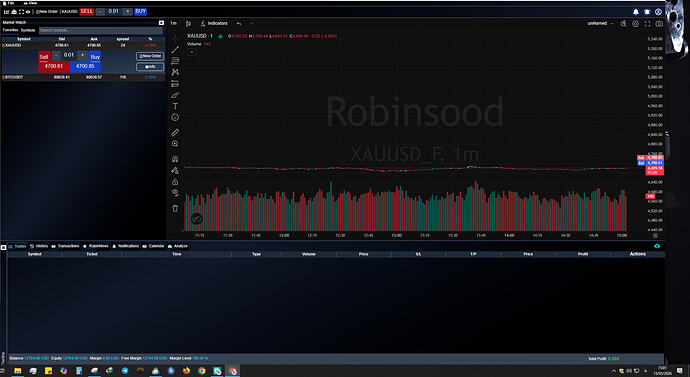This screenshot has height=377, width=690.
Task: Click the blue BUY button in top toolbar
Action: [x=140, y=11]
